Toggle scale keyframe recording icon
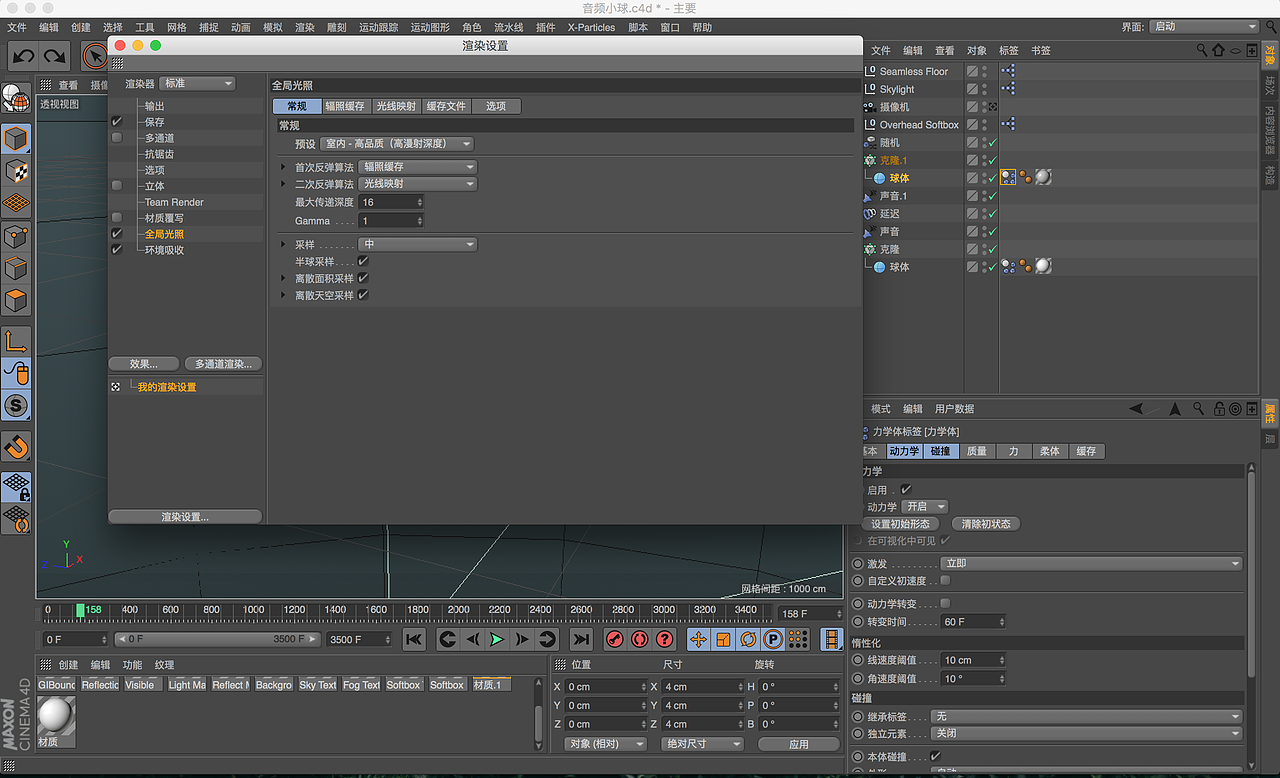This screenshot has height=778, width=1280. 723,639
